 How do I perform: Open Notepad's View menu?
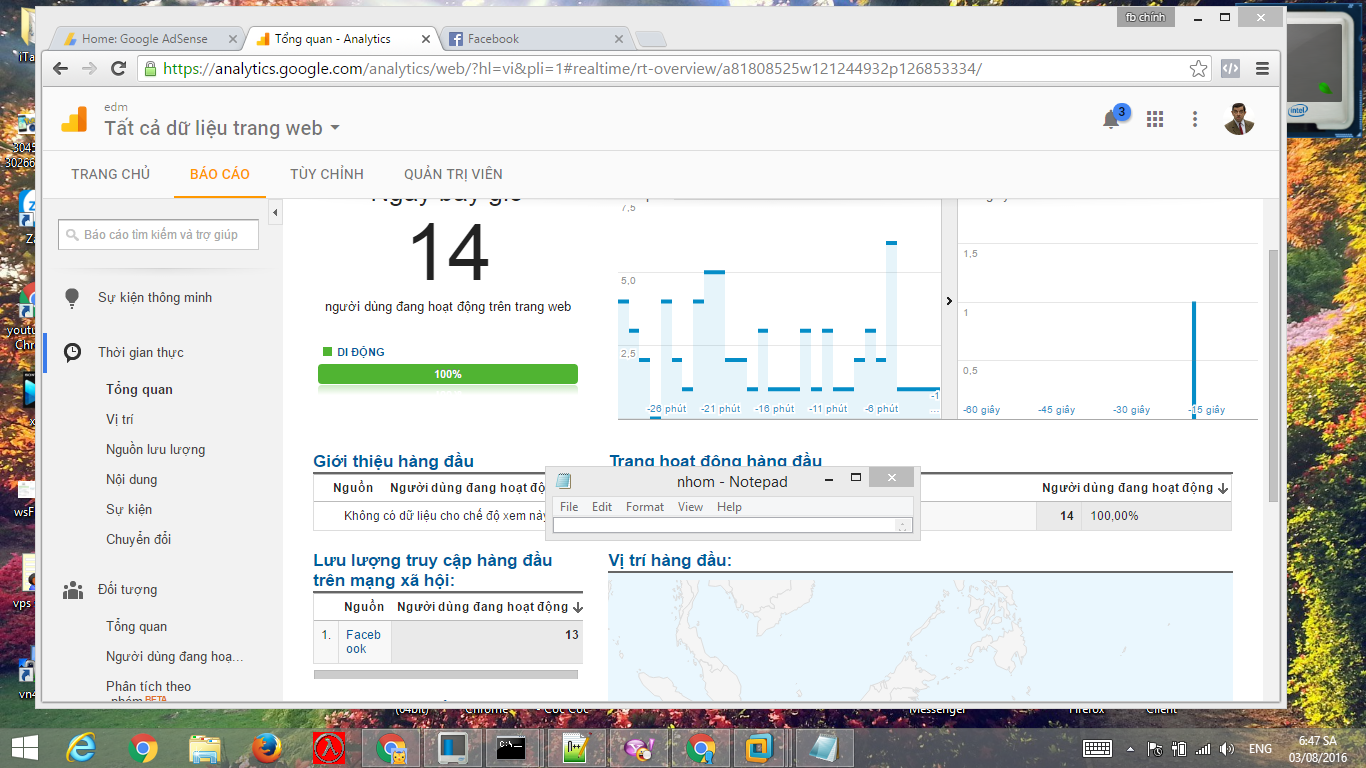[691, 507]
